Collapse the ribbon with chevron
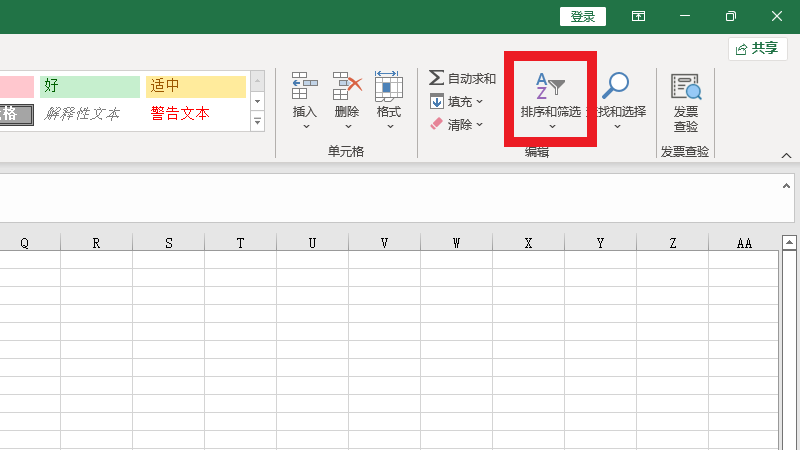 786,156
